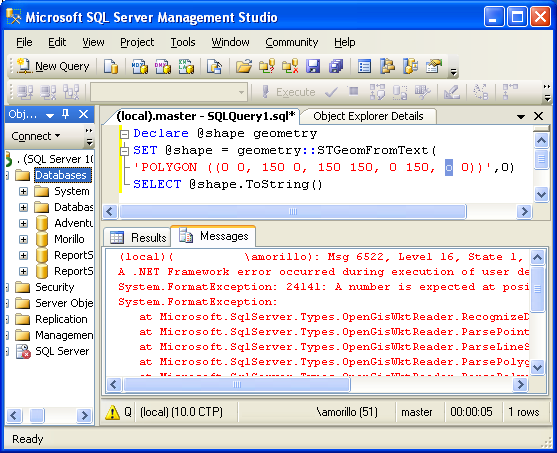Click the Save floppy disk icon
This screenshot has height=453, width=557.
(313, 66)
